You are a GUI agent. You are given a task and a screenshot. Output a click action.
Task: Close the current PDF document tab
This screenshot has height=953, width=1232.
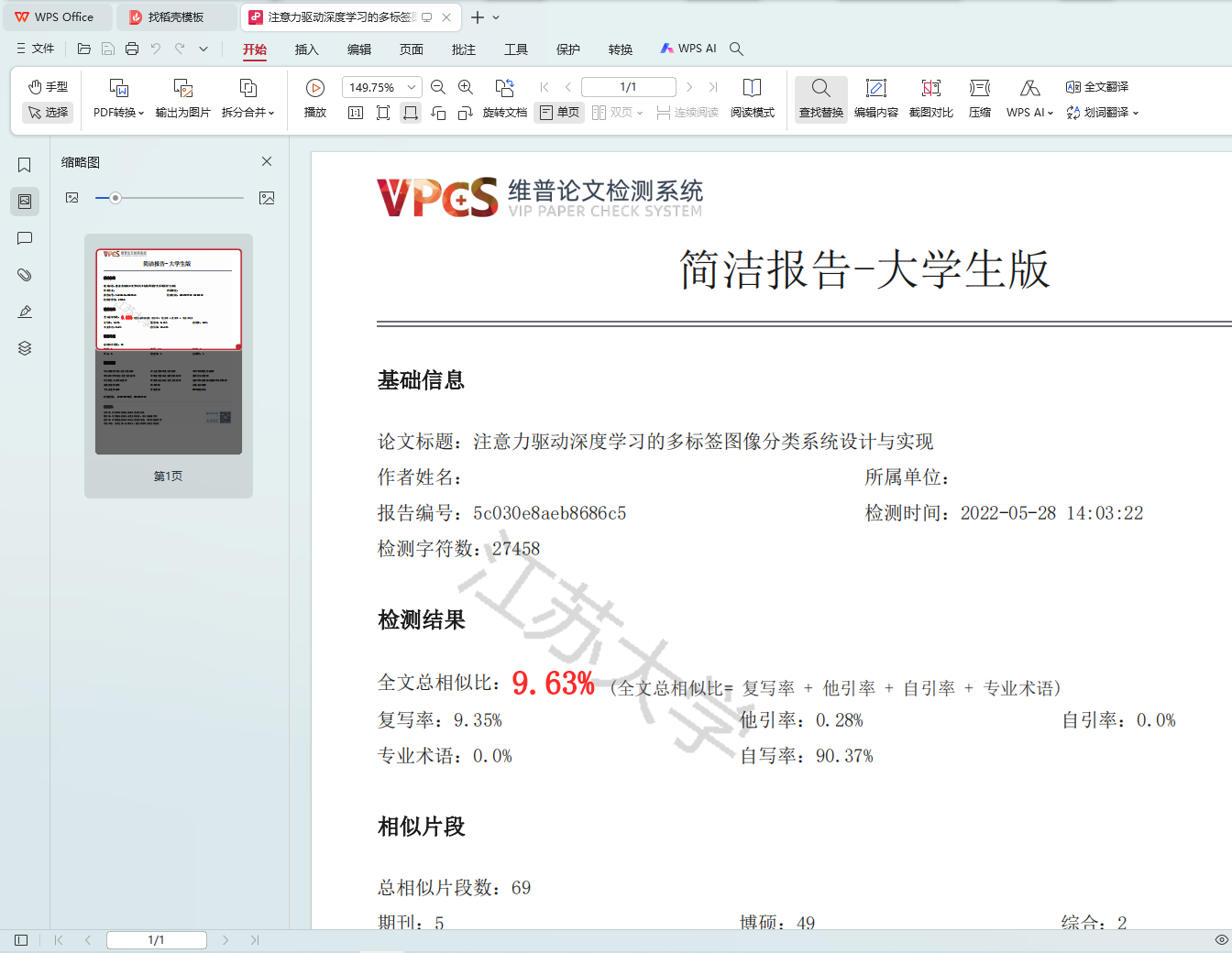(x=446, y=17)
